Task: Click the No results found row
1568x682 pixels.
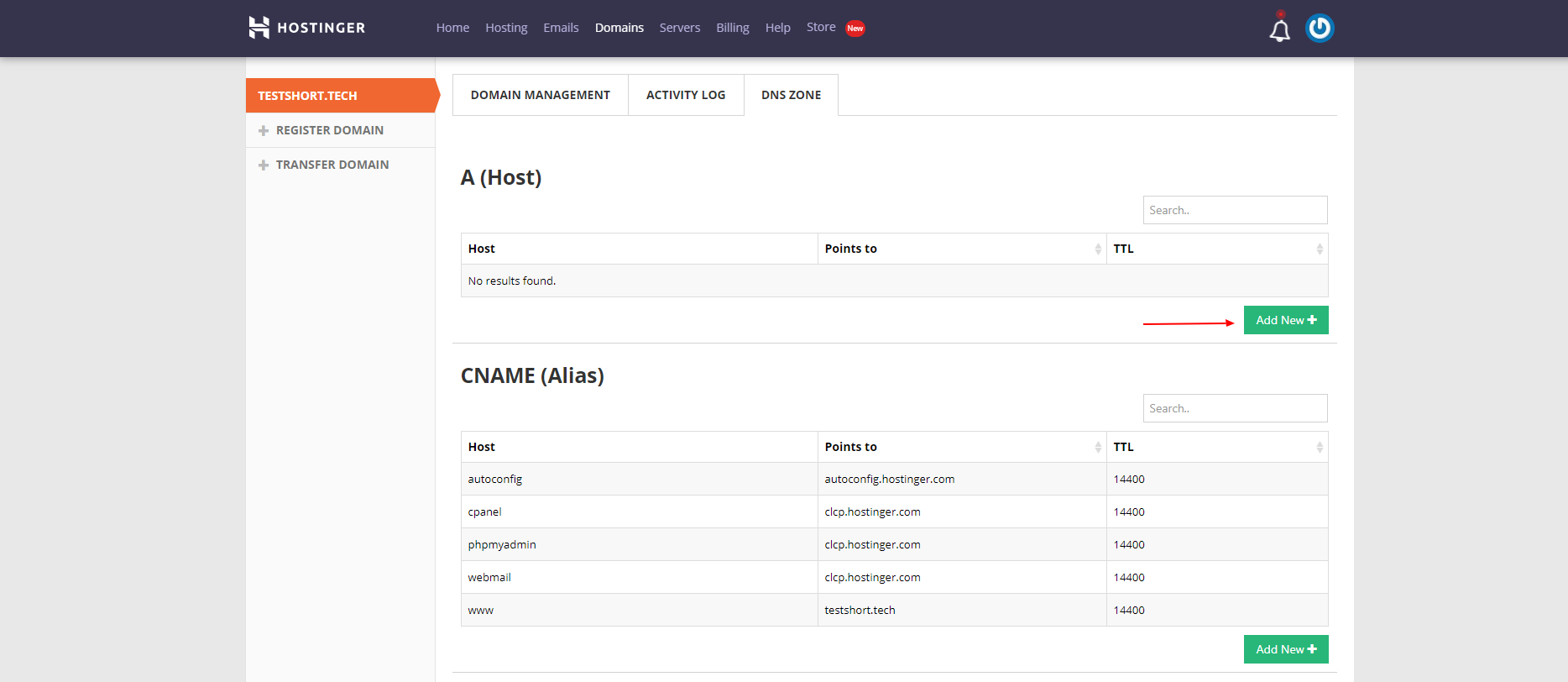Action: coord(895,281)
